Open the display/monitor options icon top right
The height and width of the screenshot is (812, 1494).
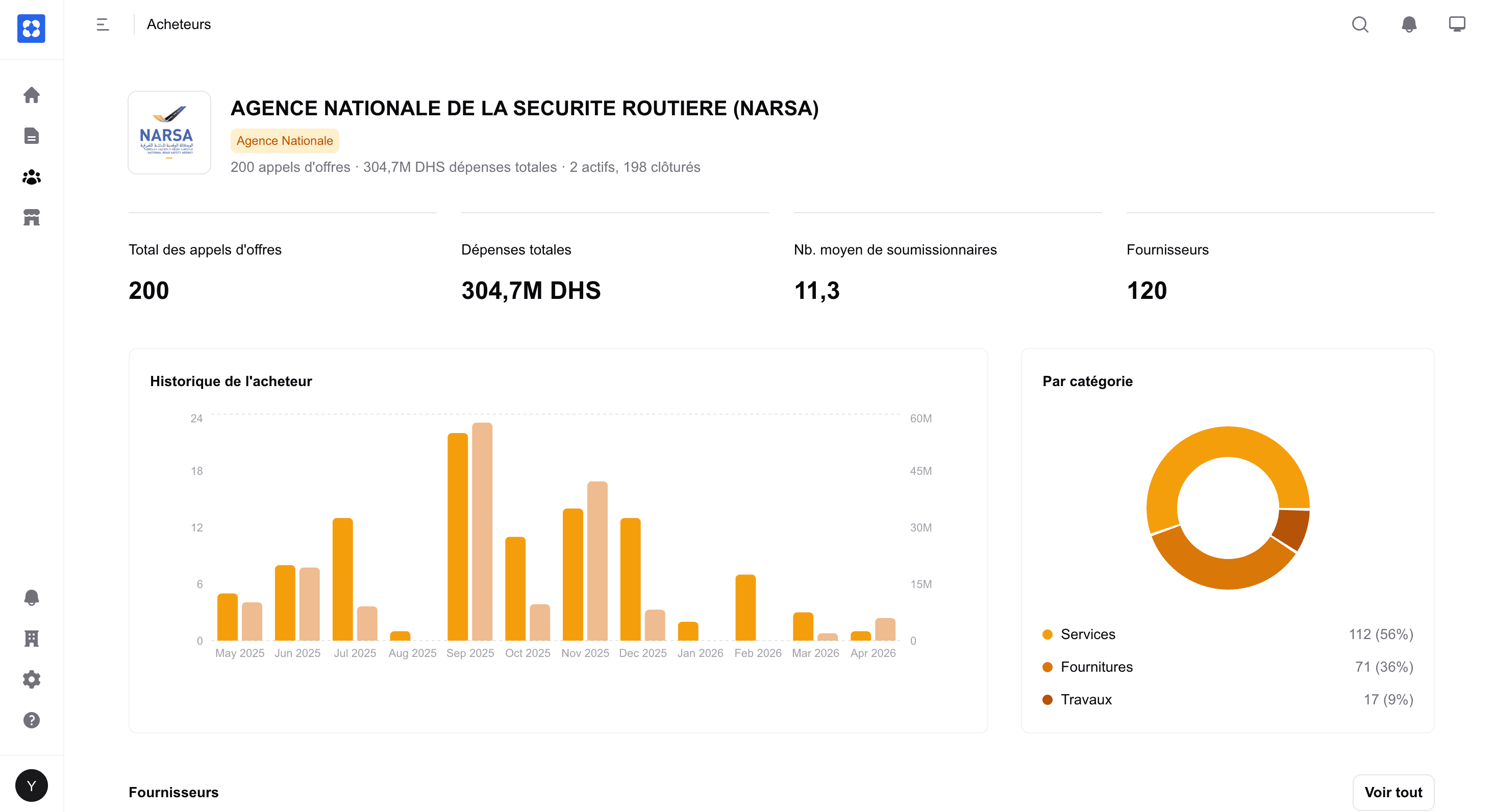(1457, 25)
